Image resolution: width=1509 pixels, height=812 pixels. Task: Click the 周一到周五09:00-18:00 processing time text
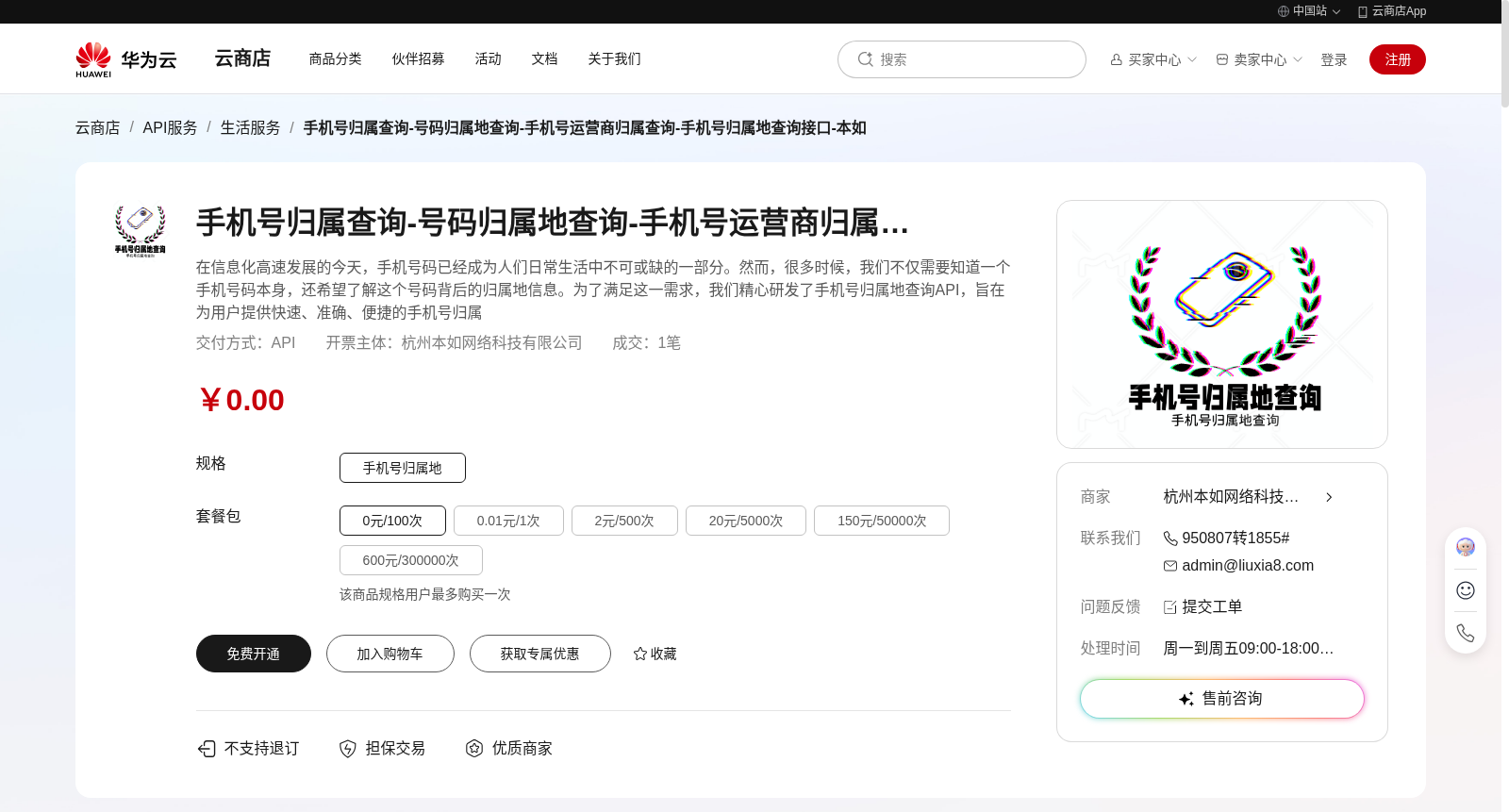point(1249,649)
